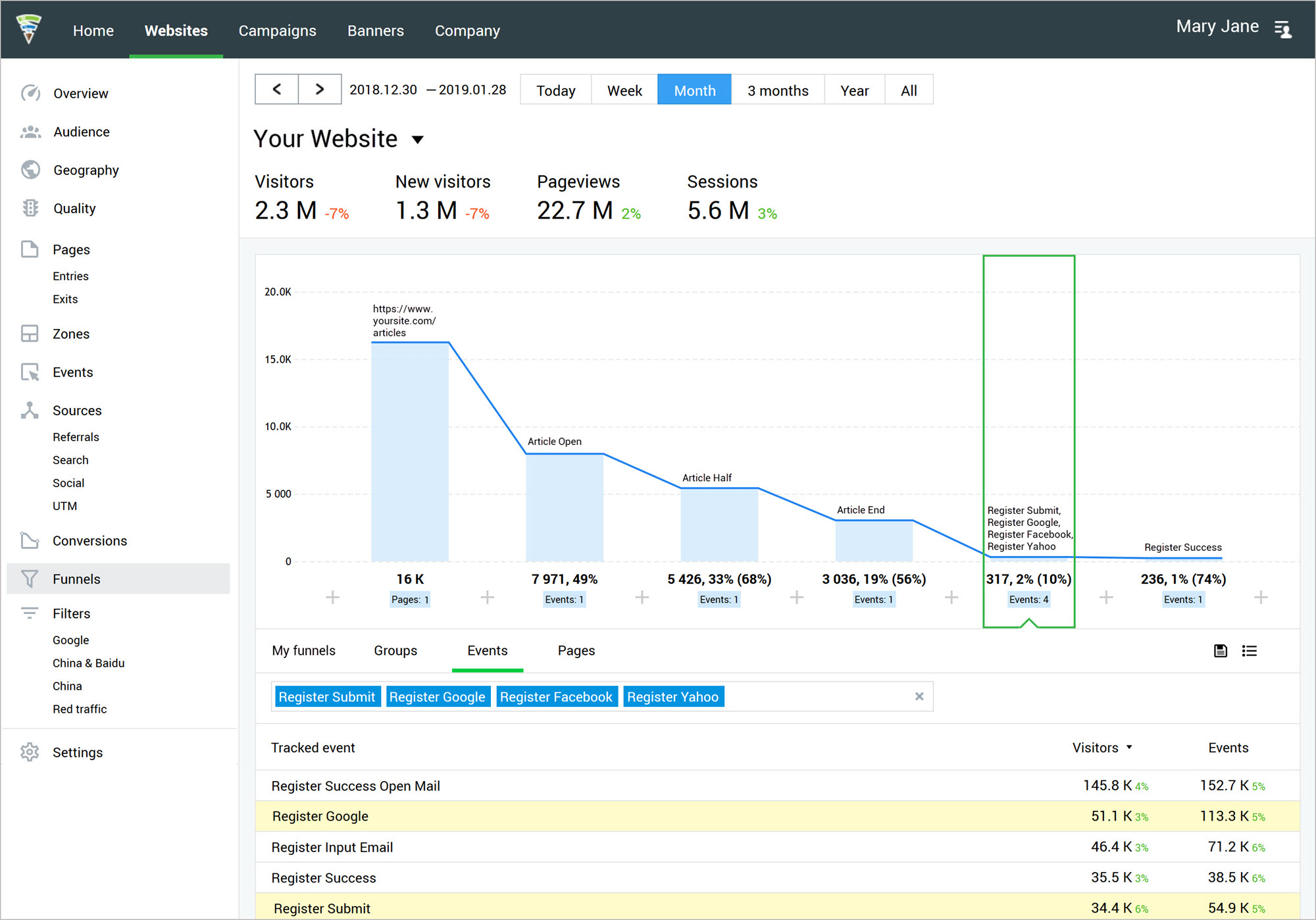
Task: Toggle visibility of Register Submit tag
Action: pos(326,697)
